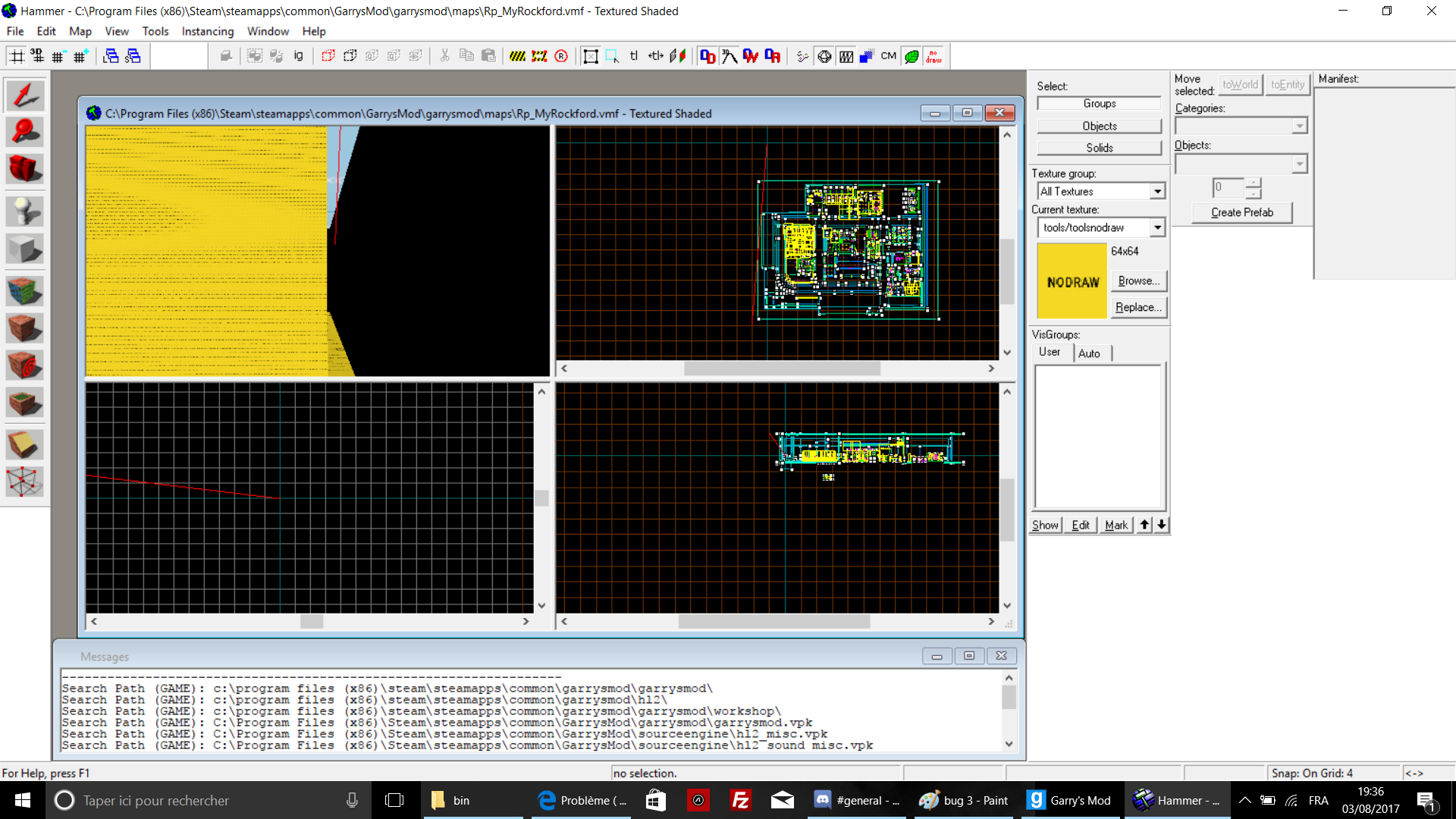The height and width of the screenshot is (819, 1456).
Task: Click the Groups select button
Action: 1099,104
